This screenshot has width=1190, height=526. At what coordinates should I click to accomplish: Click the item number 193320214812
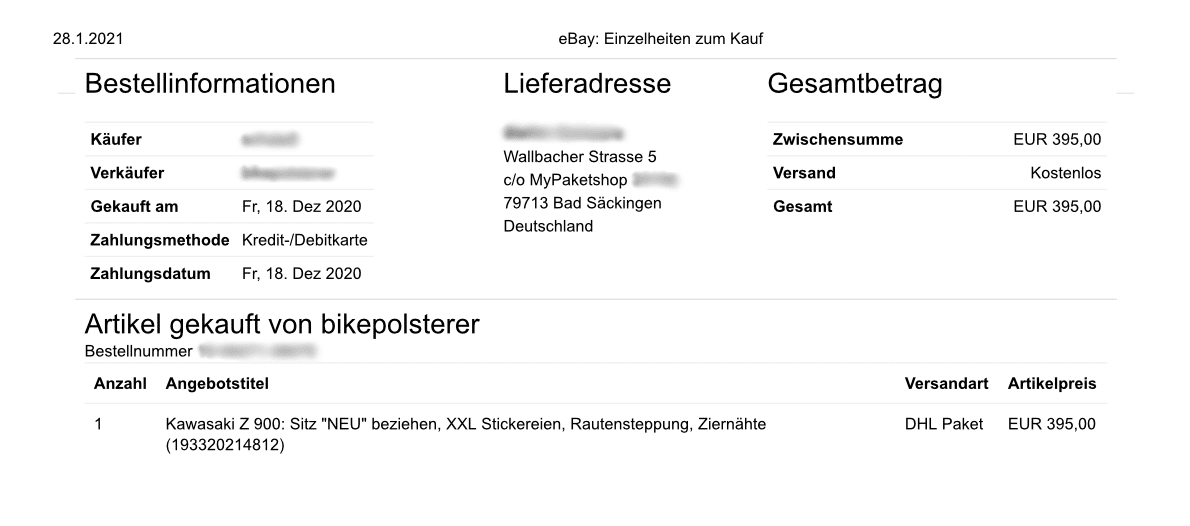tap(225, 446)
